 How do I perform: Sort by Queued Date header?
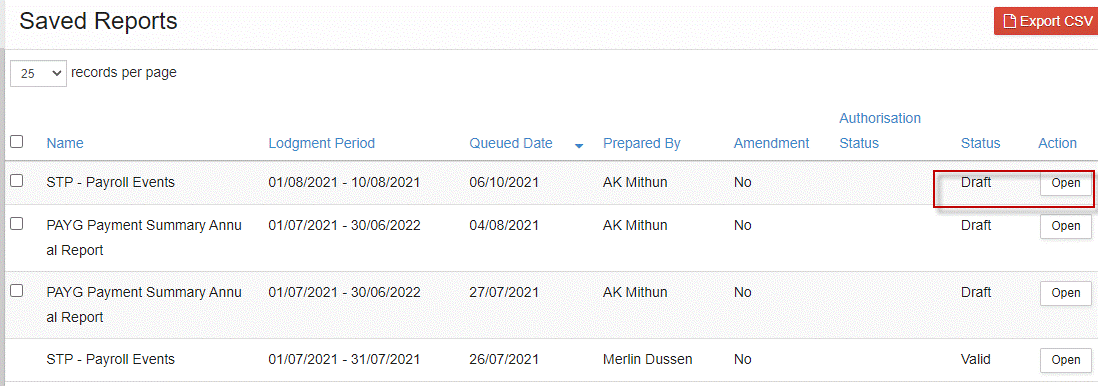click(x=510, y=143)
